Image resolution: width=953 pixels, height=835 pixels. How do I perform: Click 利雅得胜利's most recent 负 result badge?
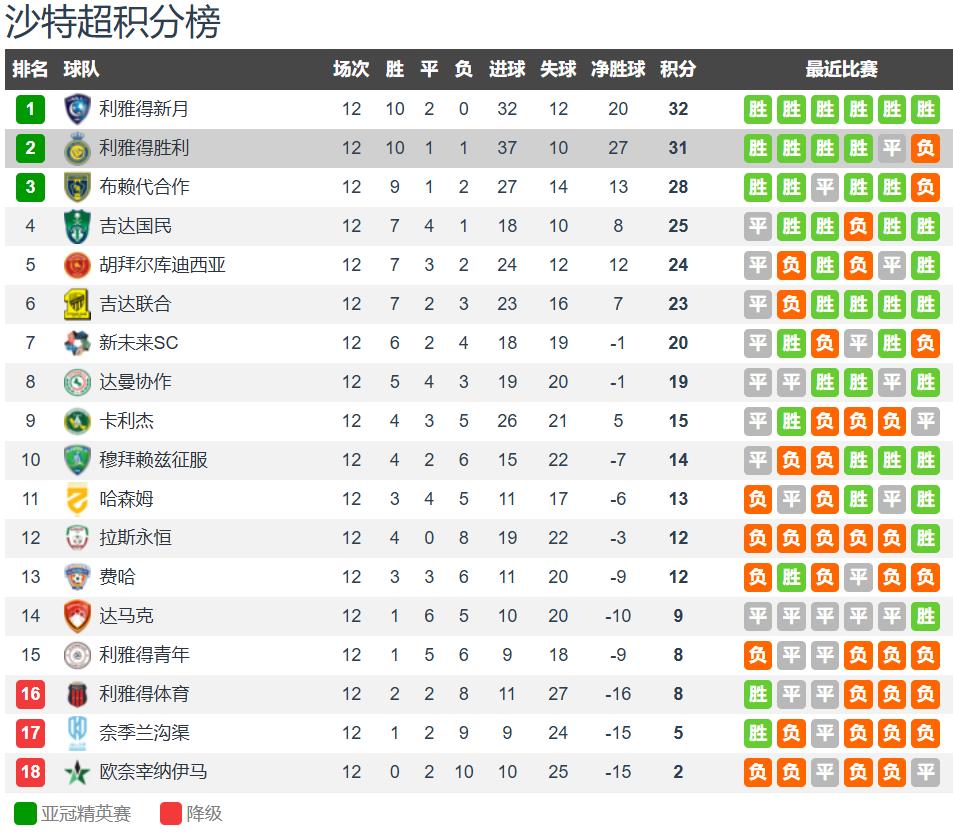[x=925, y=148]
